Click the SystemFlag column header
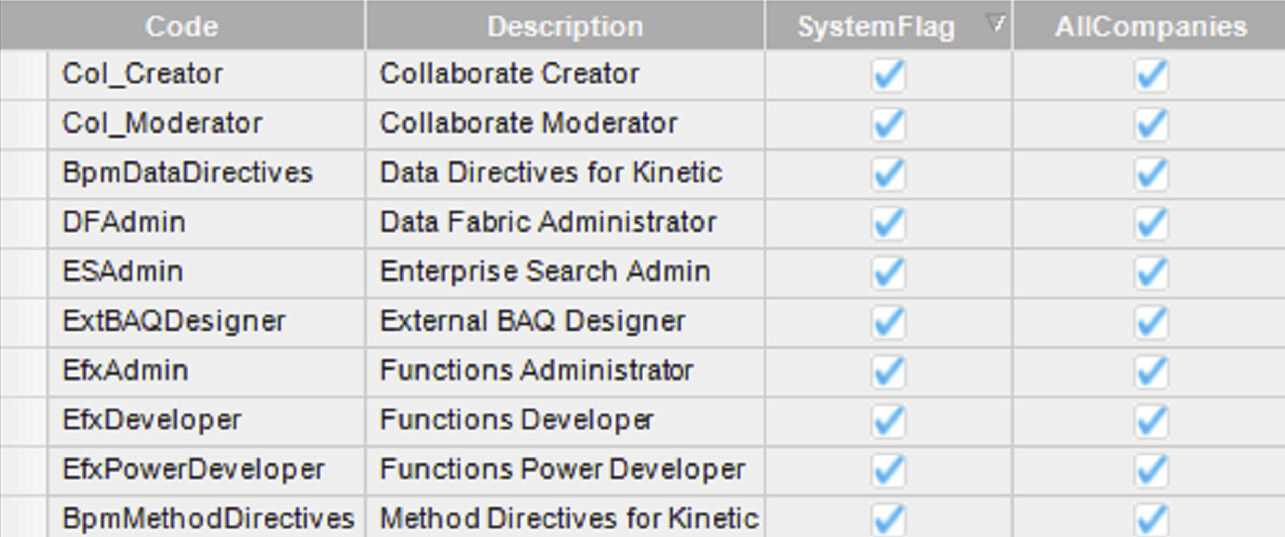 (x=876, y=26)
